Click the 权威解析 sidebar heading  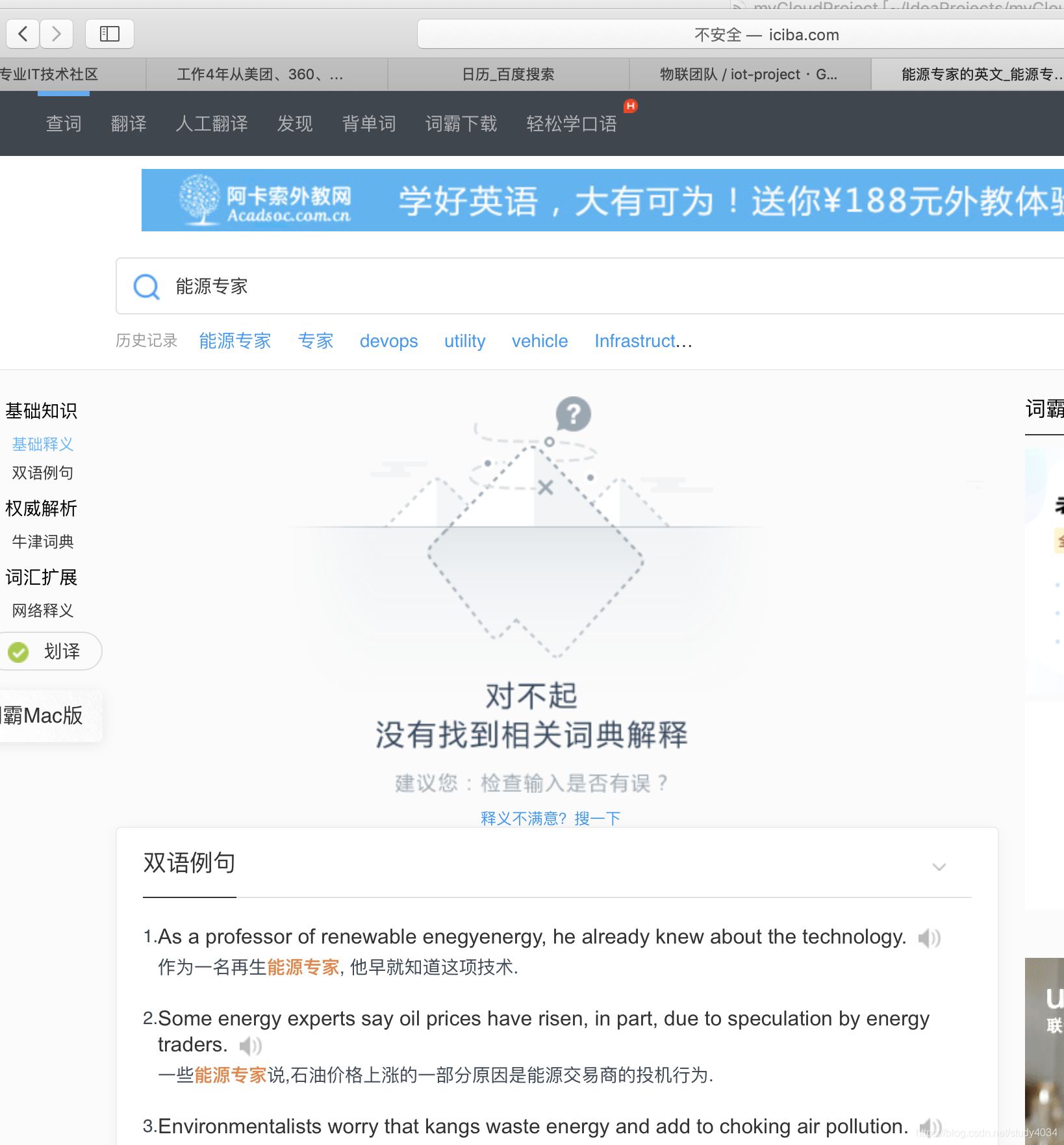[41, 508]
